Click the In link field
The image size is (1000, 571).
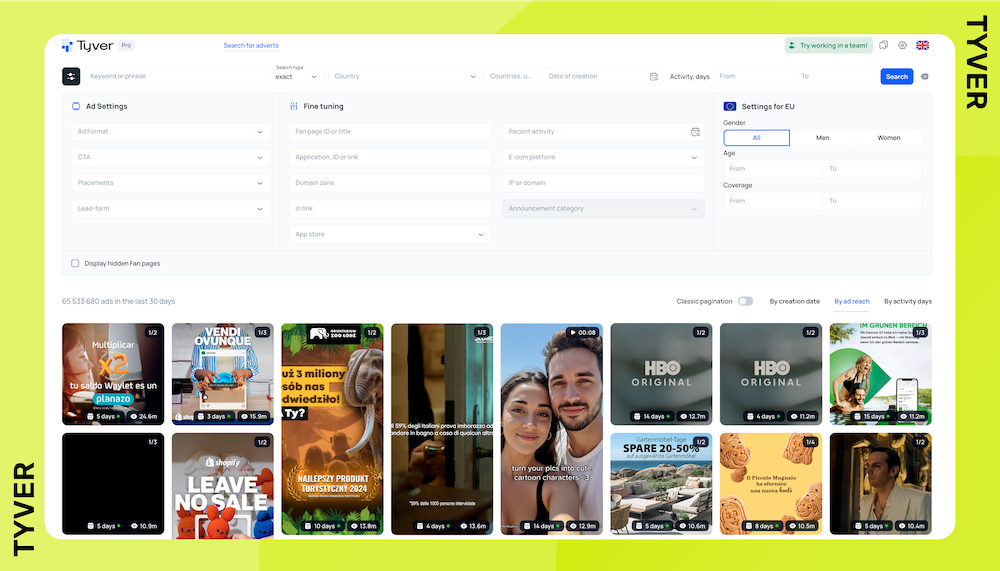[x=390, y=209]
